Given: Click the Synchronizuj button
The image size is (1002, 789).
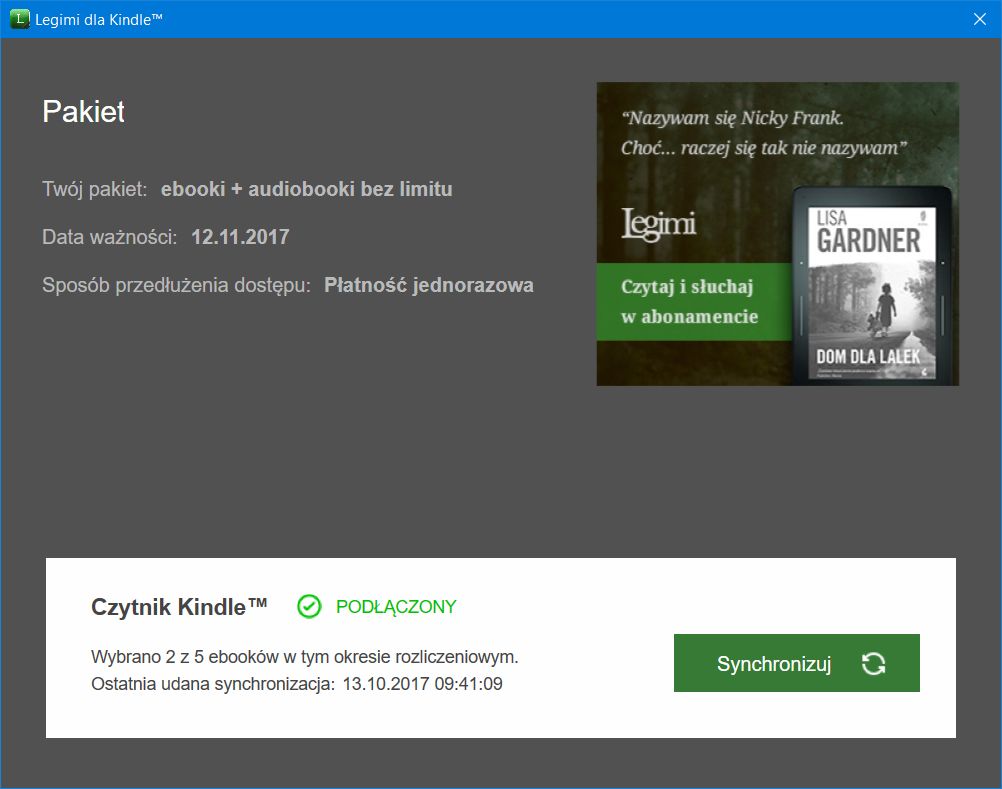Looking at the screenshot, I should coord(796,663).
